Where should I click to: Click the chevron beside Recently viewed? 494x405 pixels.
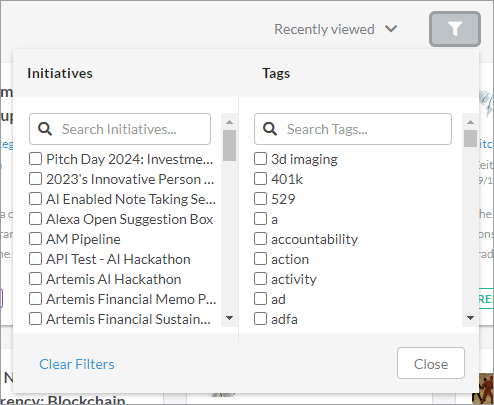click(x=391, y=29)
